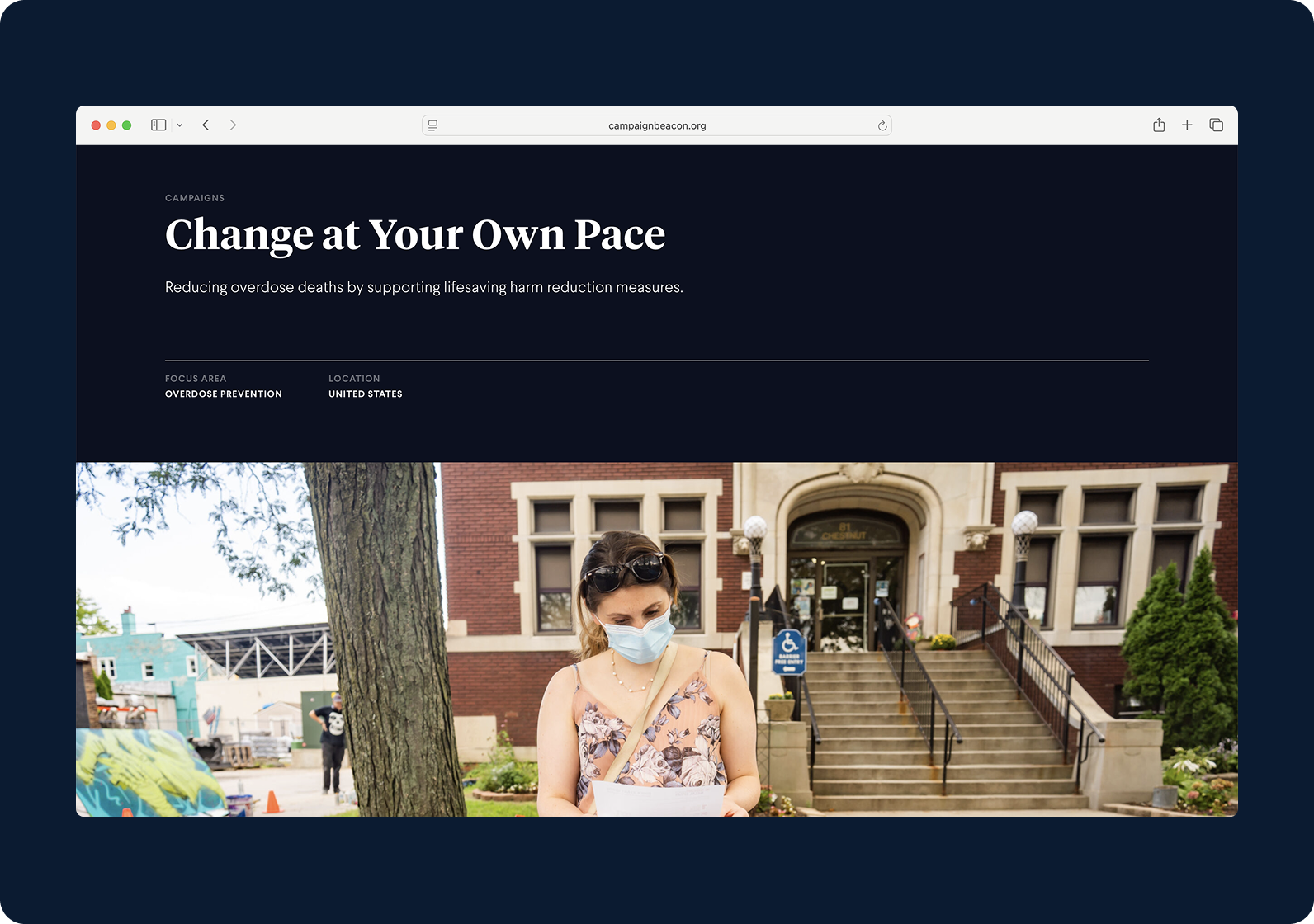Open the page reader icon in address bar

(x=432, y=125)
